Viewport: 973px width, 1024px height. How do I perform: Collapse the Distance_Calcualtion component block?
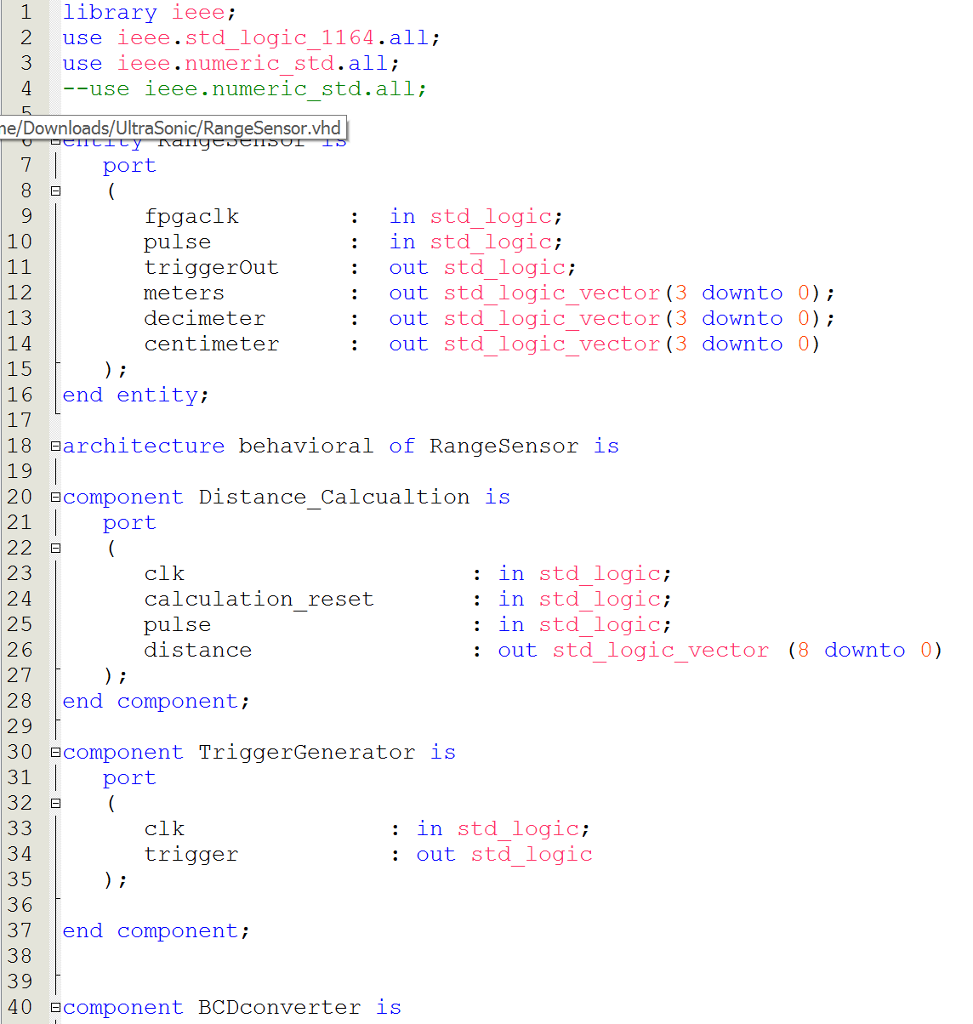(55, 497)
